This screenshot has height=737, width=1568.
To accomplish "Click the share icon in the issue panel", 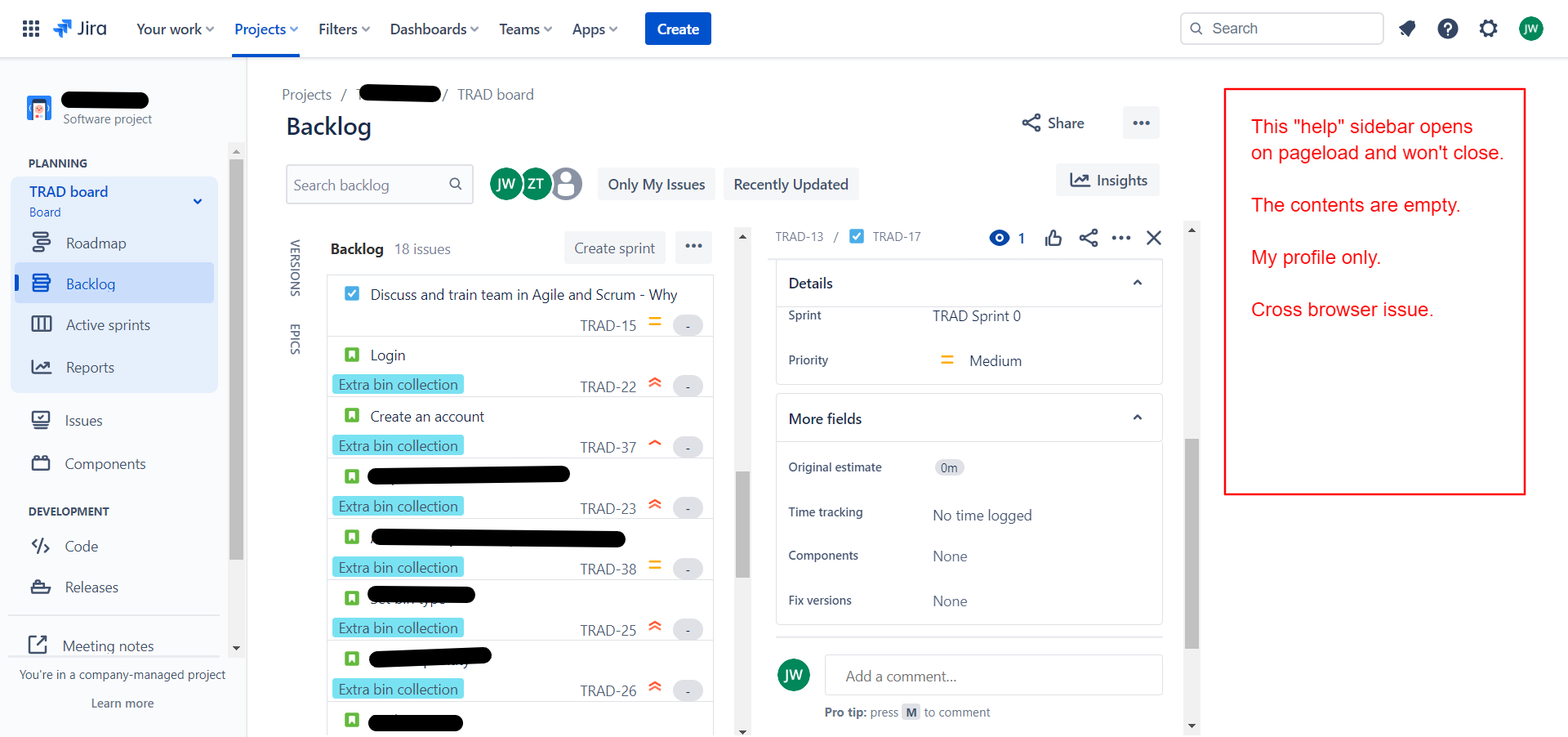I will click(x=1088, y=238).
